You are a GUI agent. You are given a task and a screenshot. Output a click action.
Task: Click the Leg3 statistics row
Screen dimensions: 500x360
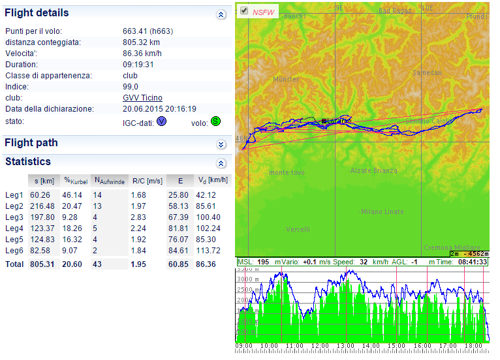[116, 217]
